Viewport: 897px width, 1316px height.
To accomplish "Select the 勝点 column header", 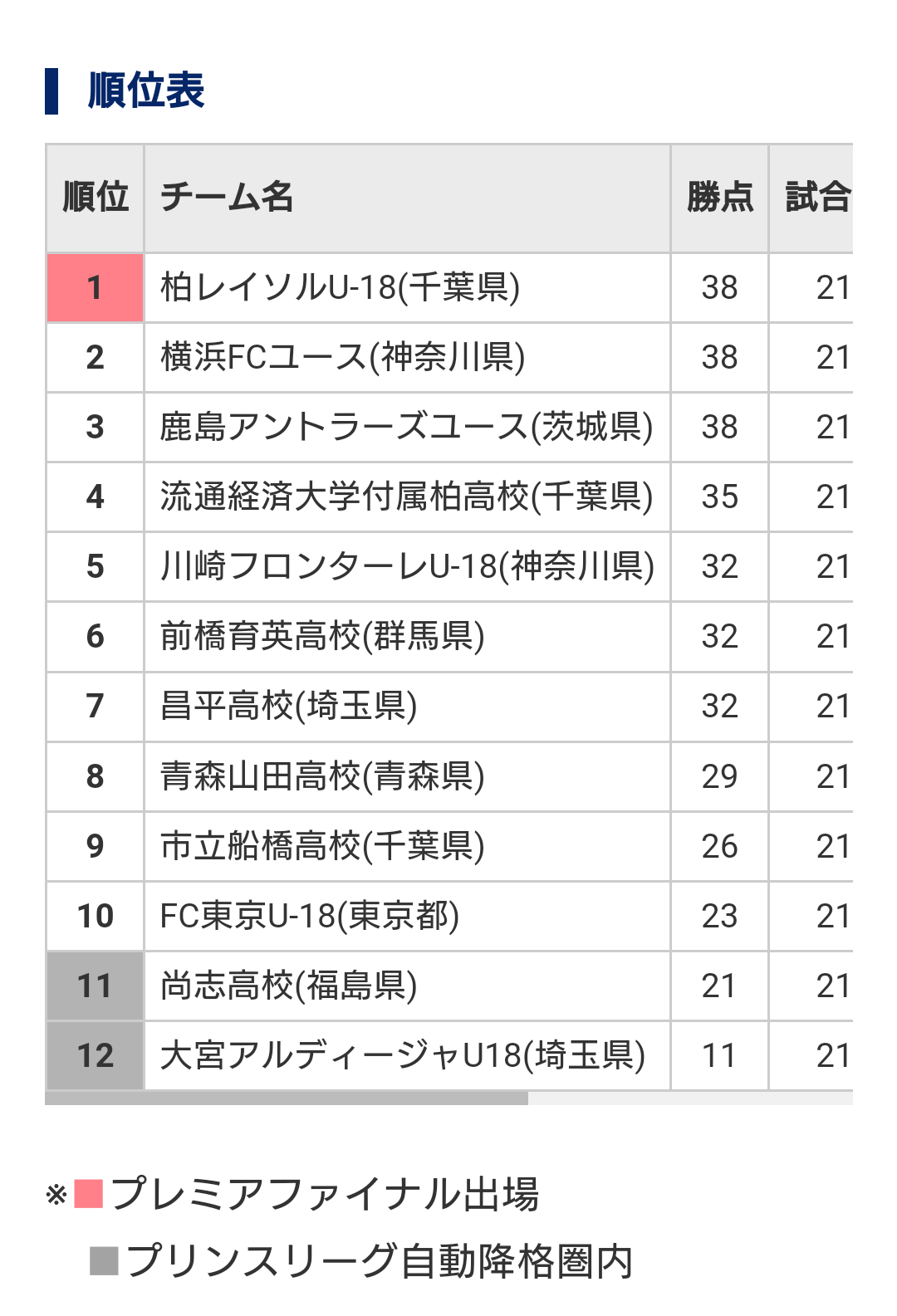I will pos(719,198).
